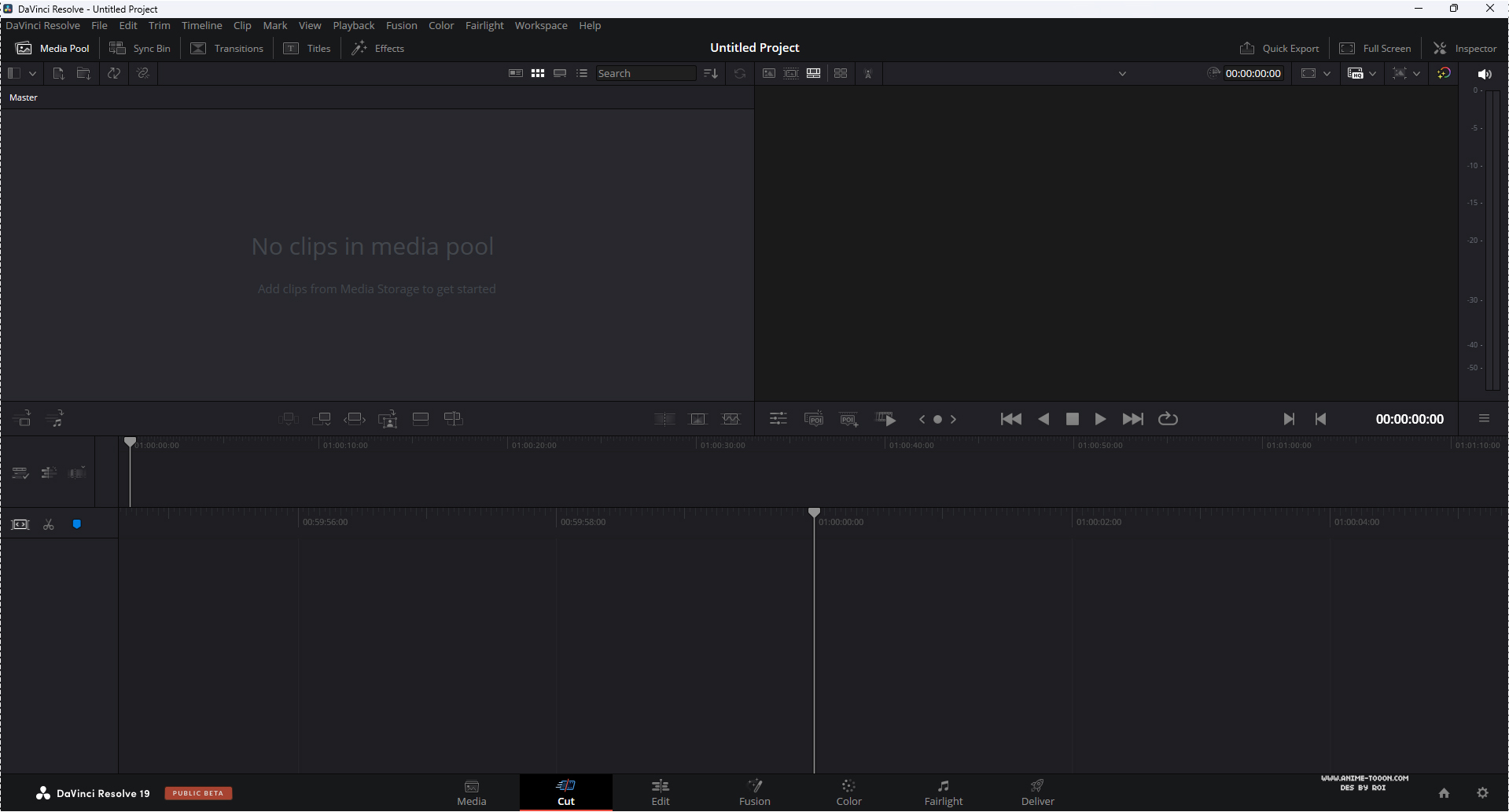Screen dimensions: 1509x812
Task: Click the Split Clip scissors icon
Action: click(49, 524)
